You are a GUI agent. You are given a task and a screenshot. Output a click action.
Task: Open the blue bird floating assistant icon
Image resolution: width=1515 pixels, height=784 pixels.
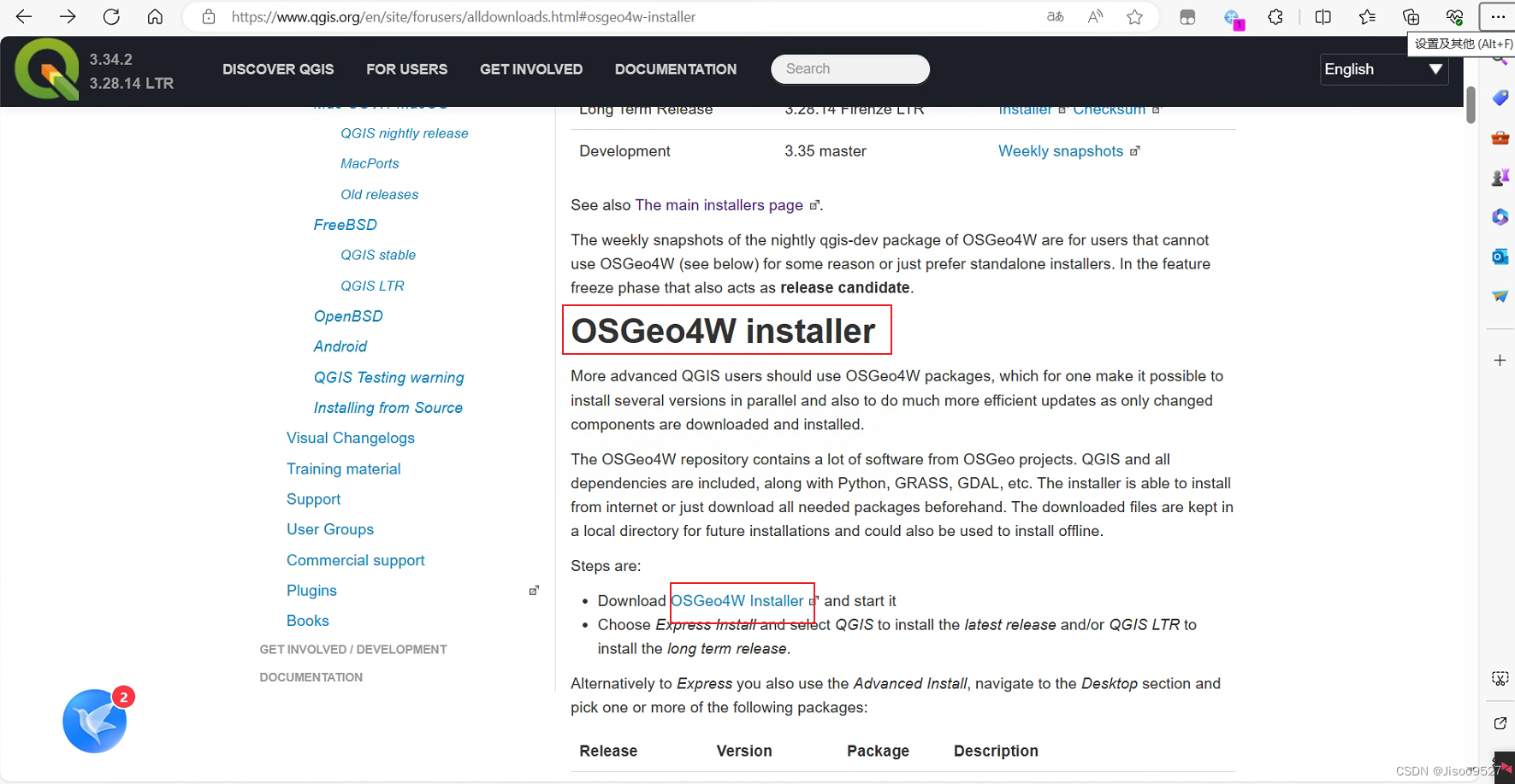pos(95,721)
